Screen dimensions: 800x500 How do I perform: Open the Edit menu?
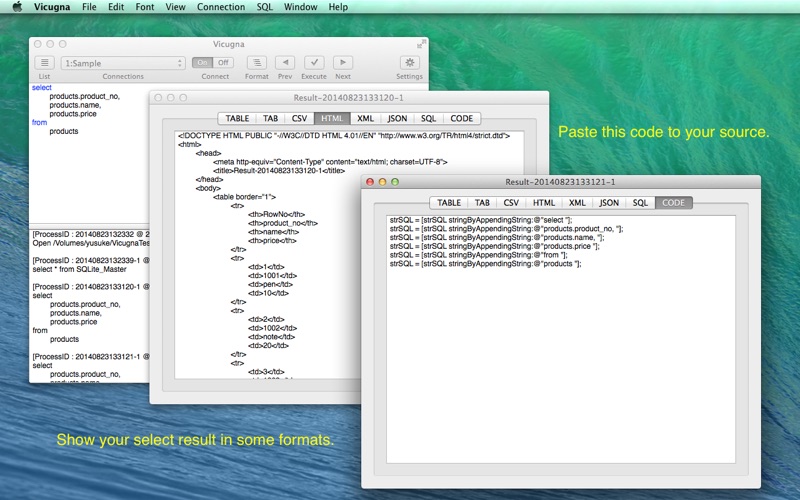116,7
